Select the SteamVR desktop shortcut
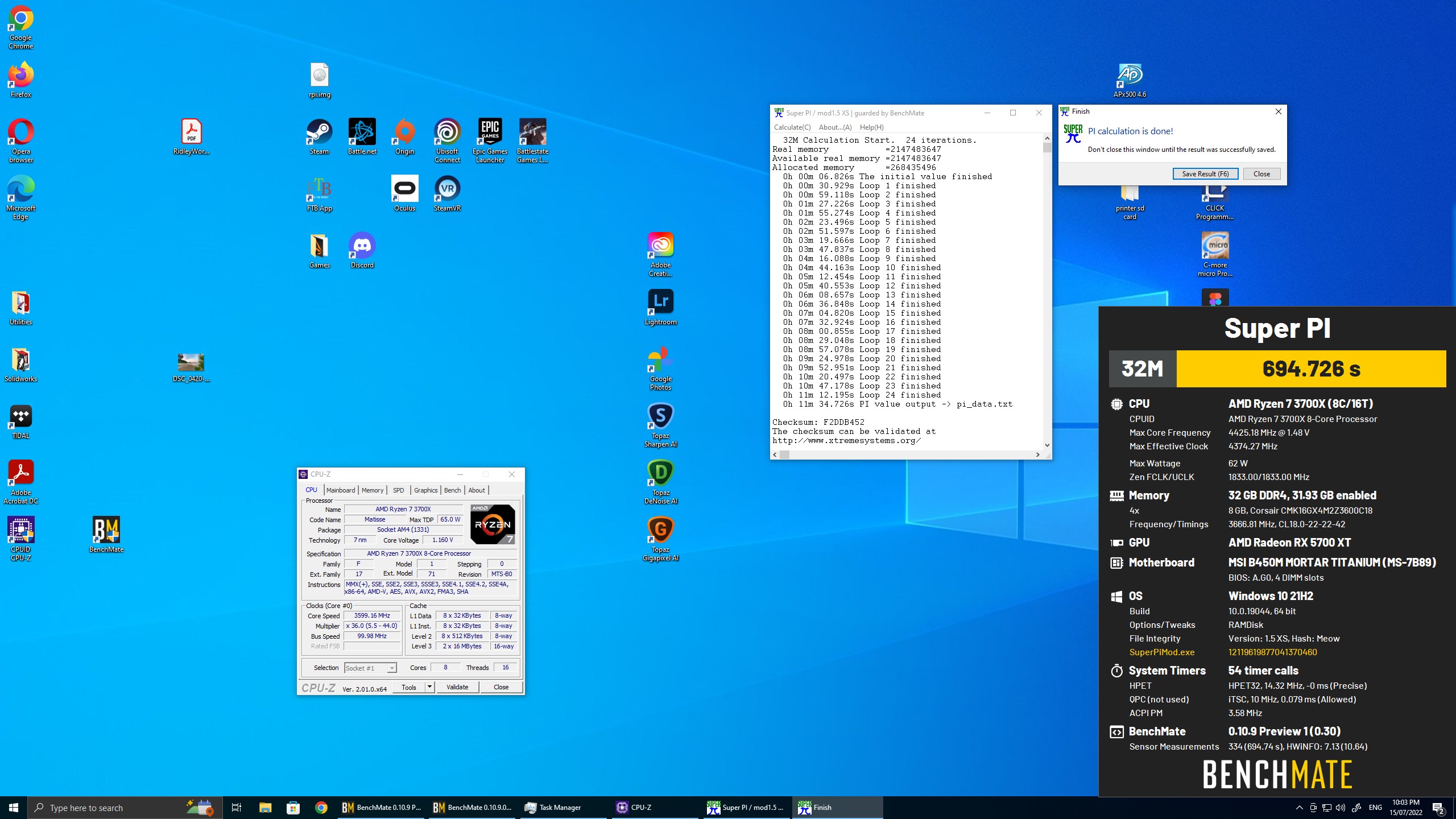Image resolution: width=1456 pixels, height=819 pixels. (447, 193)
